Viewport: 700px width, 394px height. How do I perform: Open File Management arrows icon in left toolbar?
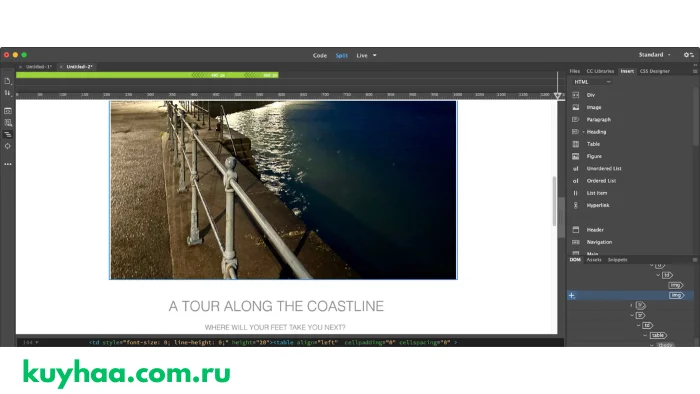point(8,93)
